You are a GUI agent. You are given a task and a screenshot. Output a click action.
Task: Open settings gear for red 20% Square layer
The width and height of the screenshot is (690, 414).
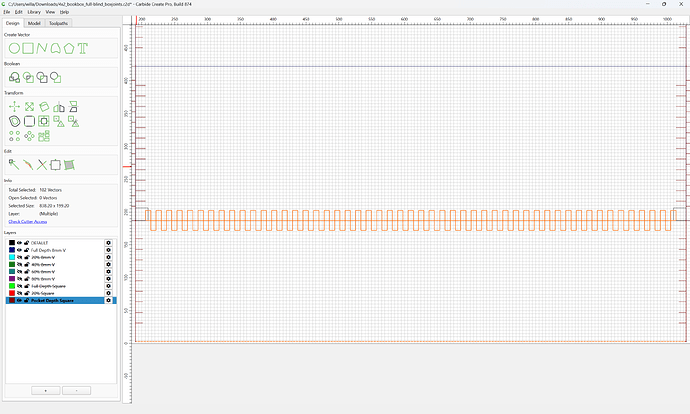108,293
